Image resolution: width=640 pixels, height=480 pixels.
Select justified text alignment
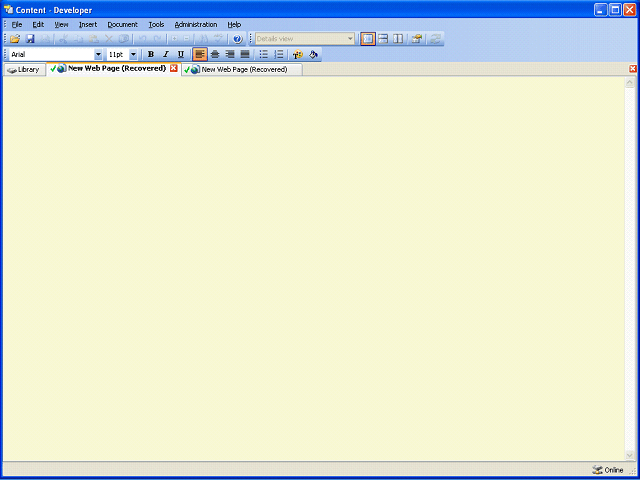pyautogui.click(x=245, y=54)
